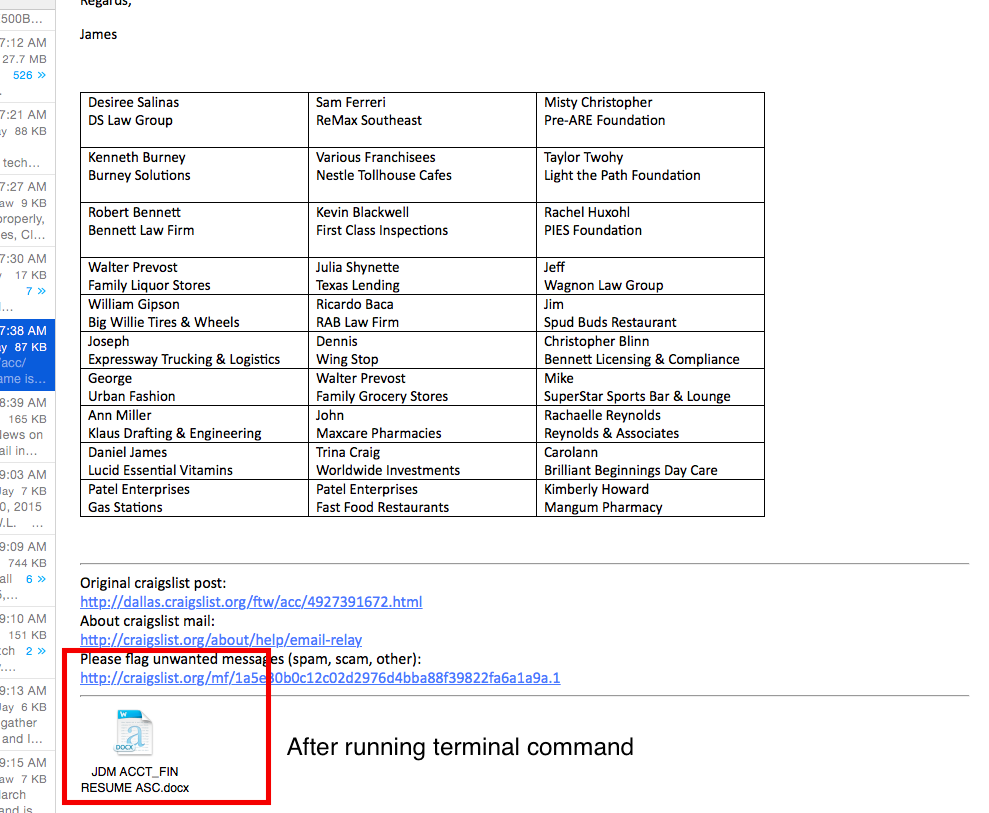Click cell 'Walter Prevost Family Liquor Stores'
This screenshot has width=989, height=813.
[194, 276]
